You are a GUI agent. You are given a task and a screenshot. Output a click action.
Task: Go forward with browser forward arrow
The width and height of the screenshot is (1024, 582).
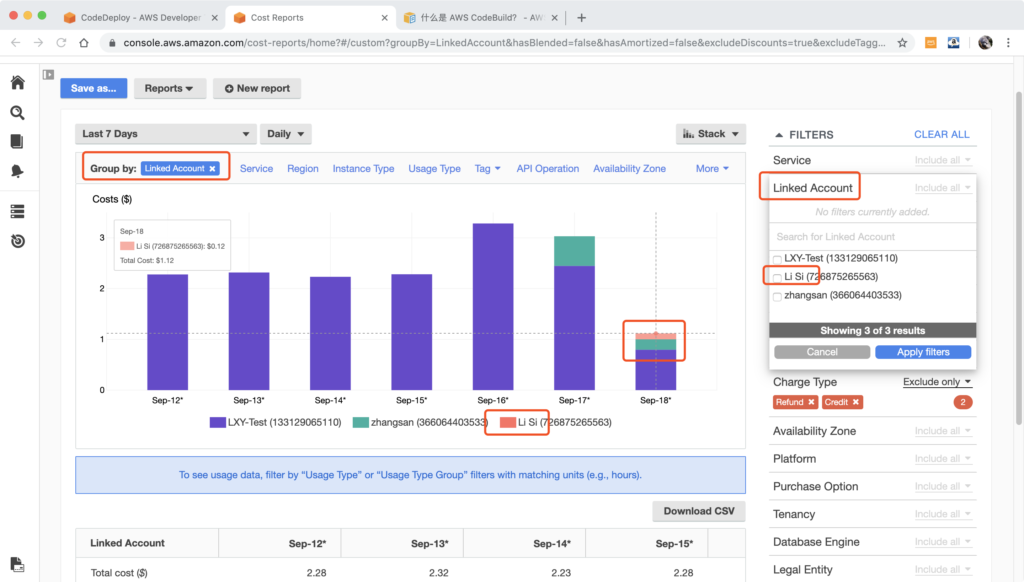click(39, 42)
